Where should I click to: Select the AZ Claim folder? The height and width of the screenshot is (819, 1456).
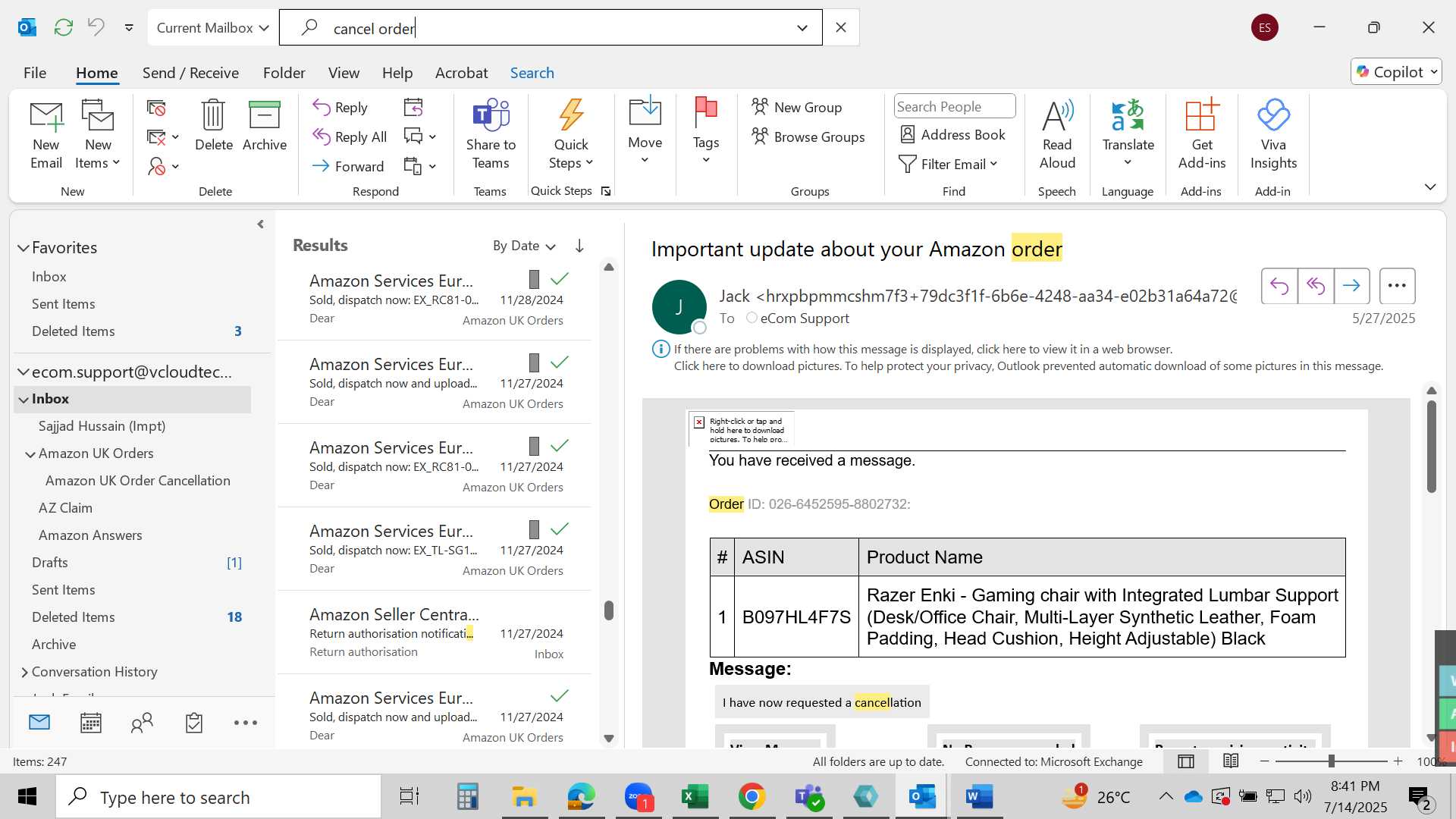(65, 508)
